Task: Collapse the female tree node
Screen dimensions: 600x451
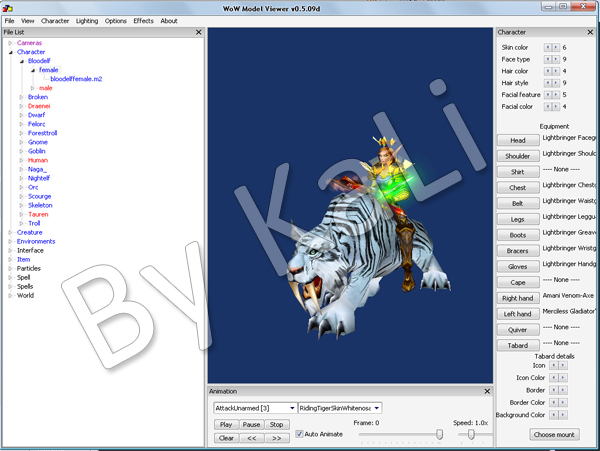Action: (x=33, y=70)
